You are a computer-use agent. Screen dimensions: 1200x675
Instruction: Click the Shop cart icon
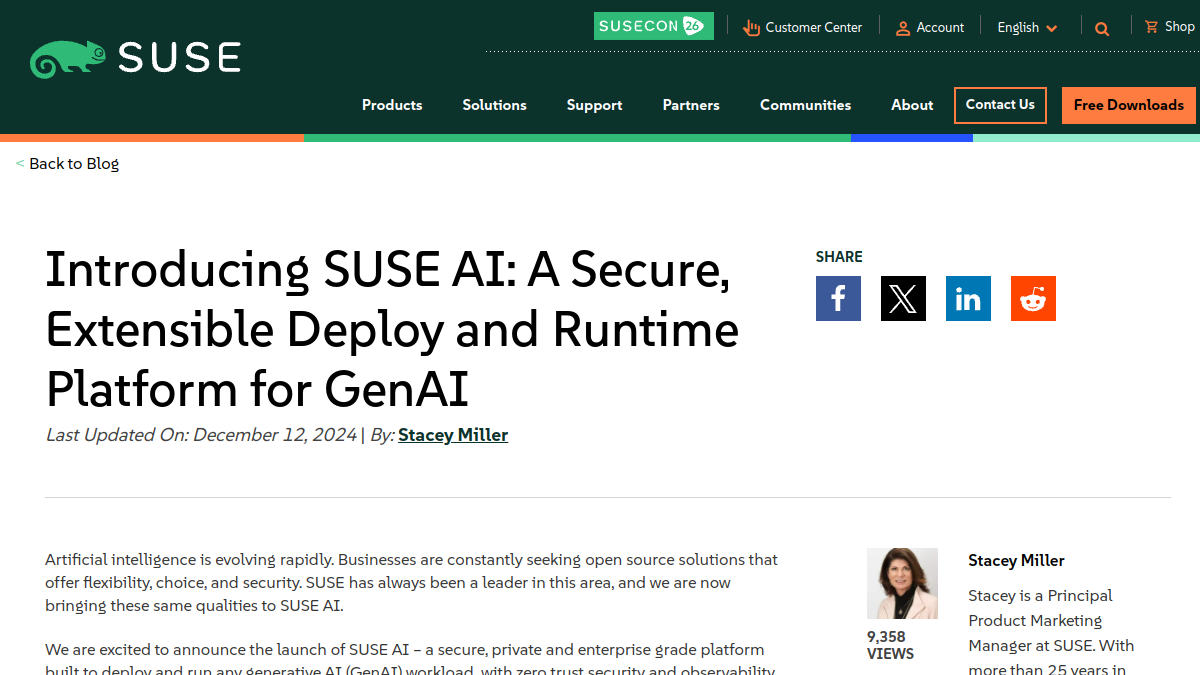pyautogui.click(x=1152, y=27)
